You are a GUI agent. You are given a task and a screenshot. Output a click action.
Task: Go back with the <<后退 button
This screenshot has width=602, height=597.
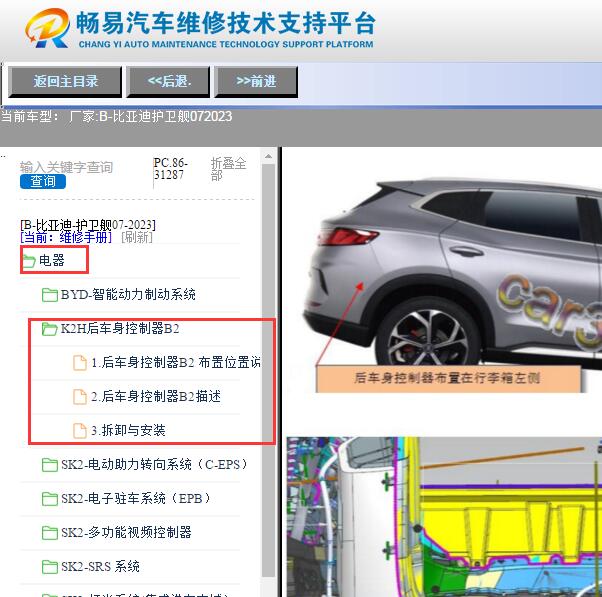coord(168,82)
